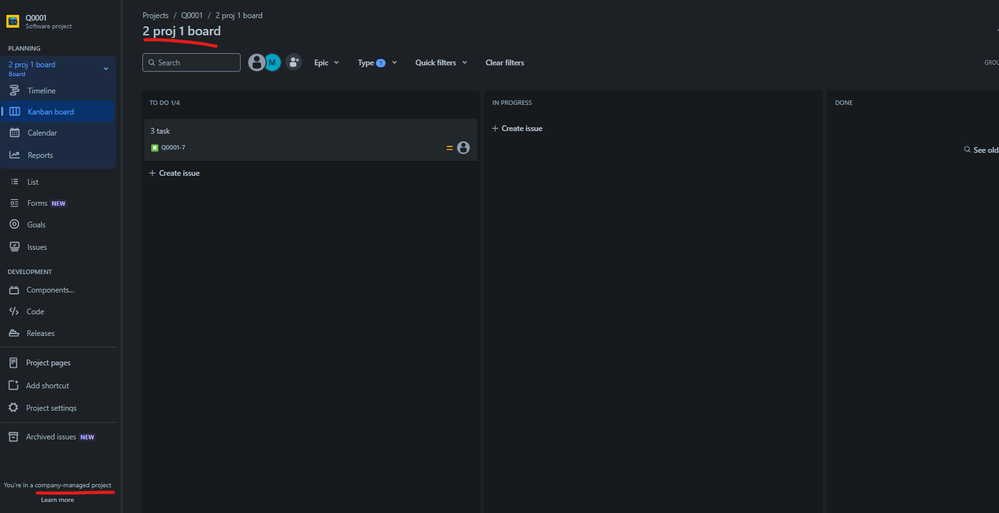Open the Quick filters dropdown
This screenshot has height=513, width=999.
[441, 62]
